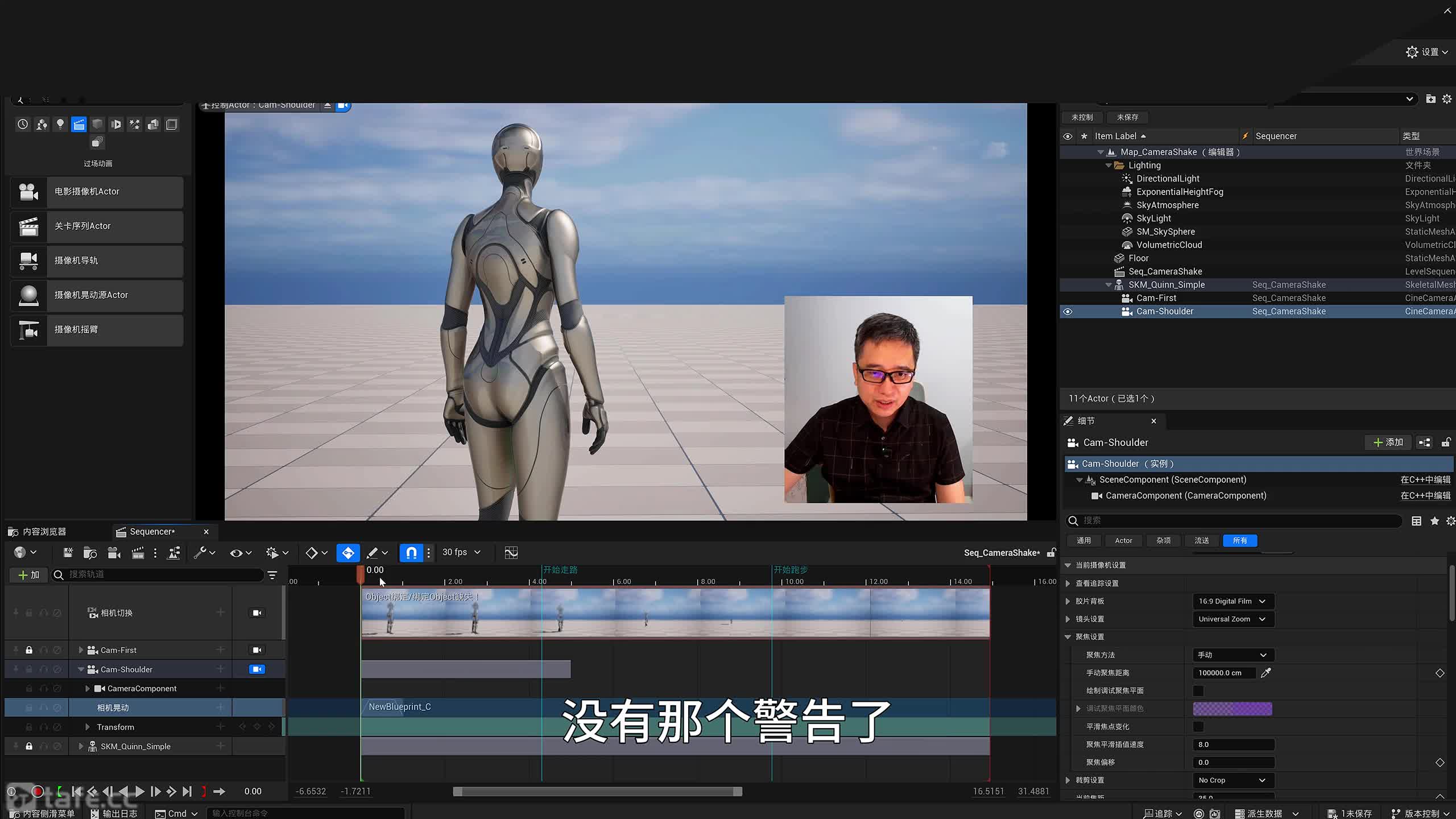1456x819 pixels.
Task: Expand the Transform track in Sequencer
Action: [87, 727]
